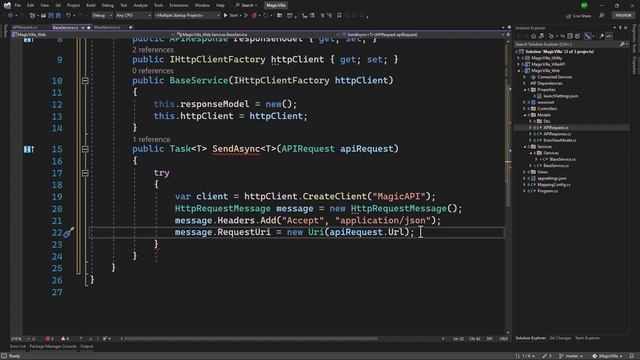The image size is (640, 360).
Task: Open the Project menu
Action: 73,5
